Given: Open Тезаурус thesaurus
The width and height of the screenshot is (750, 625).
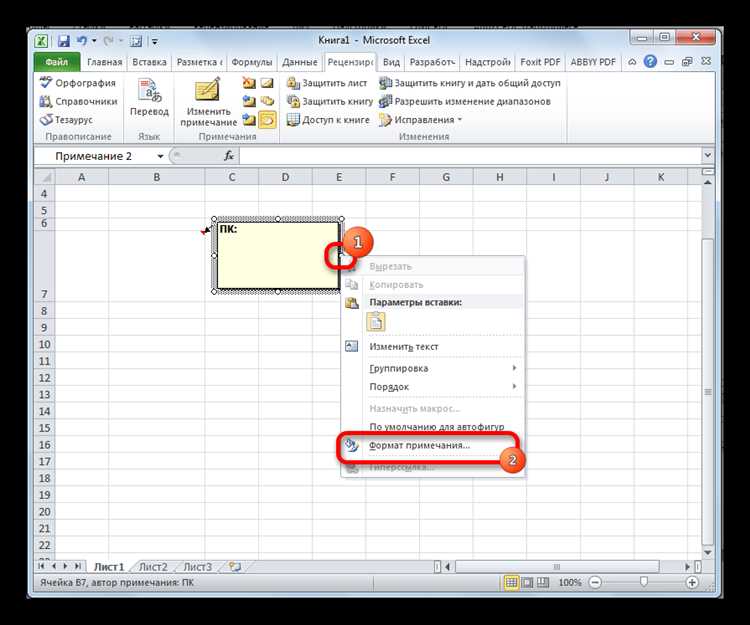Looking at the screenshot, I should 66,120.
